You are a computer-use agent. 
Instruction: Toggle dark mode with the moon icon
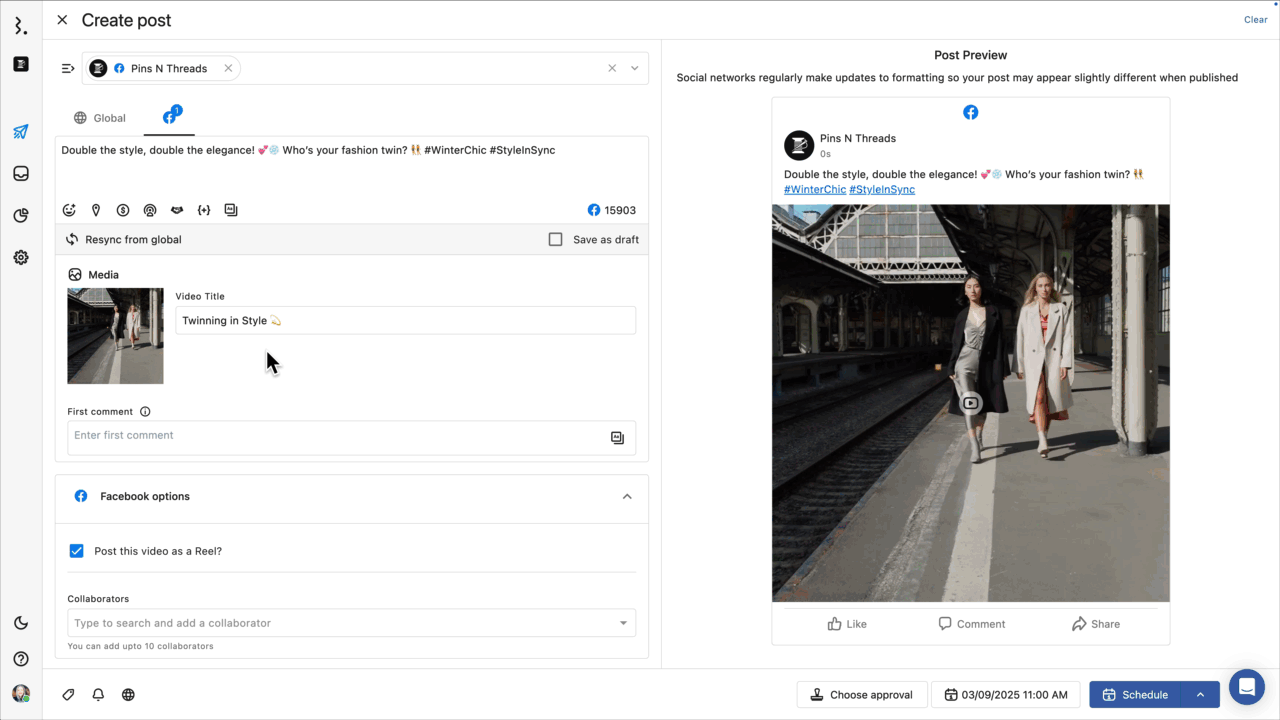[20, 622]
